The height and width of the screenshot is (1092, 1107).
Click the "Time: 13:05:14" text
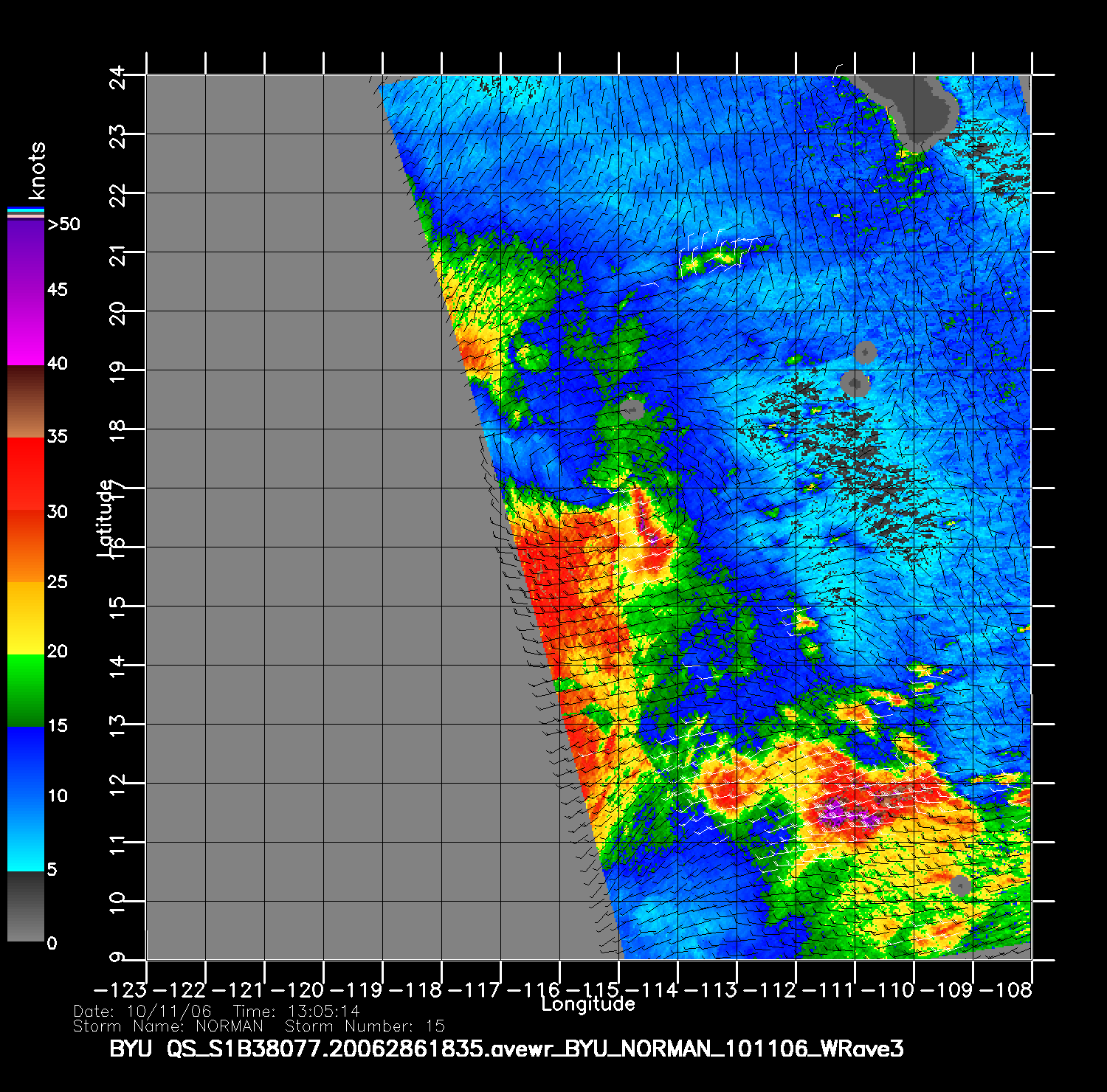(x=296, y=1012)
